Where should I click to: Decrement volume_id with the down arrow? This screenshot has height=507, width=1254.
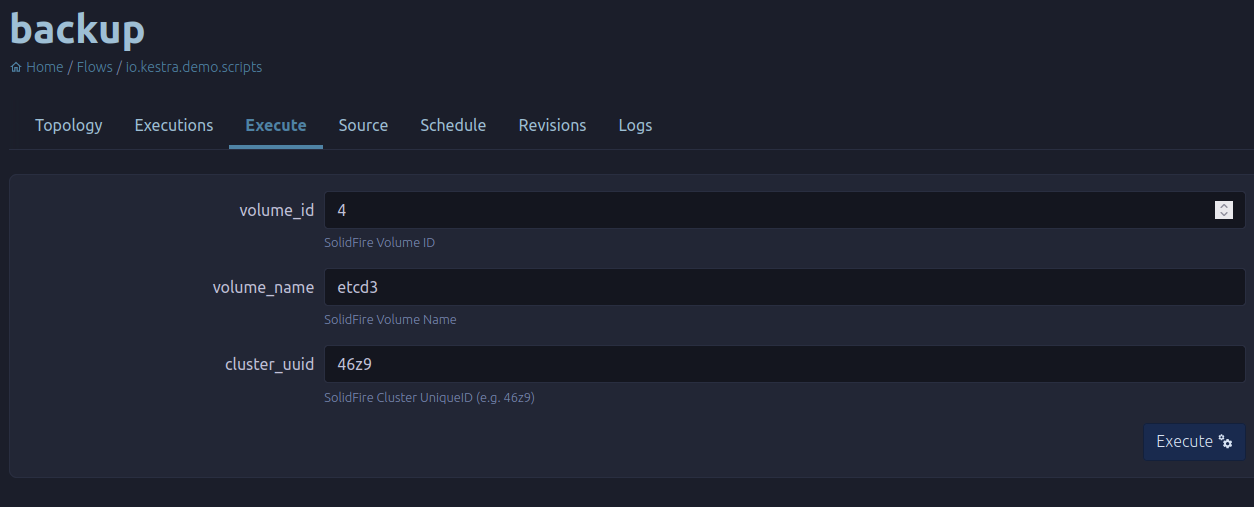click(x=1224, y=214)
